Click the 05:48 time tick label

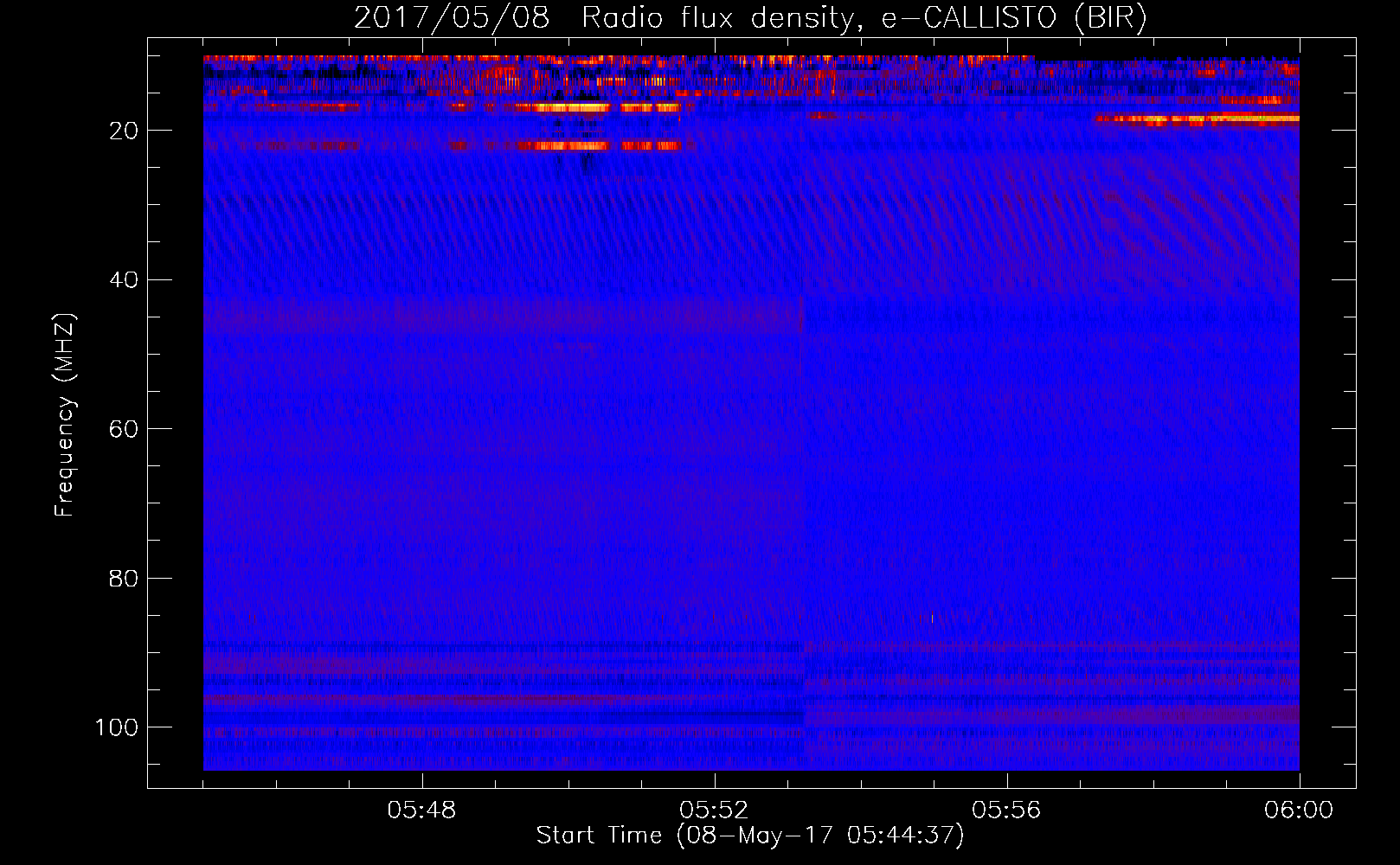point(422,811)
